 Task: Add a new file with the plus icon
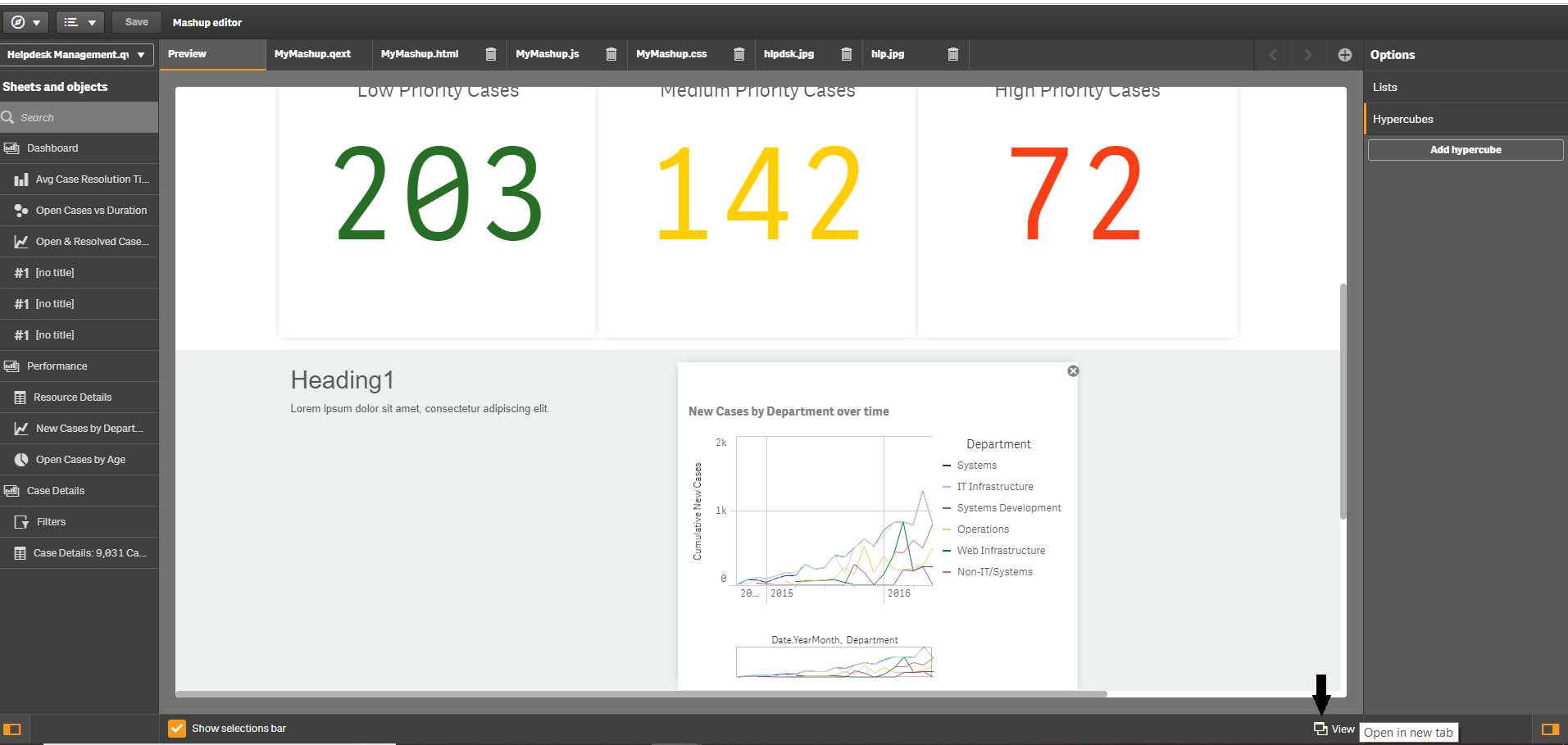tap(1345, 55)
